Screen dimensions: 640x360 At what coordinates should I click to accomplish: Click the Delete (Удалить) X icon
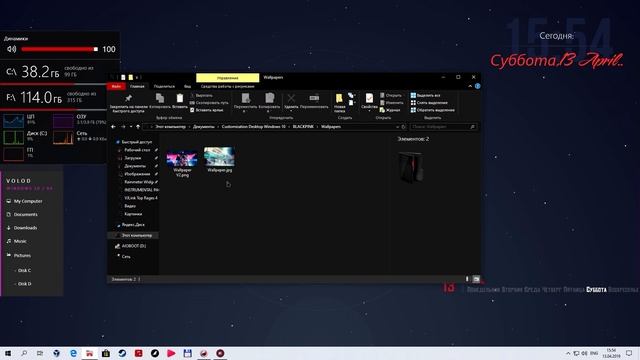(x=291, y=98)
